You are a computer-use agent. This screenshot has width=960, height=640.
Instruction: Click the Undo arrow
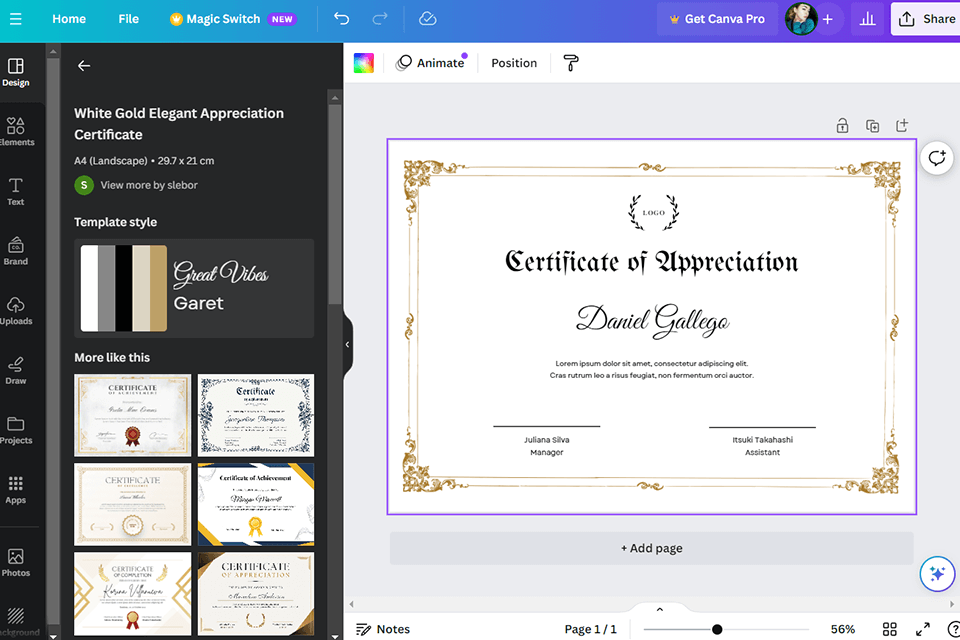click(x=341, y=19)
